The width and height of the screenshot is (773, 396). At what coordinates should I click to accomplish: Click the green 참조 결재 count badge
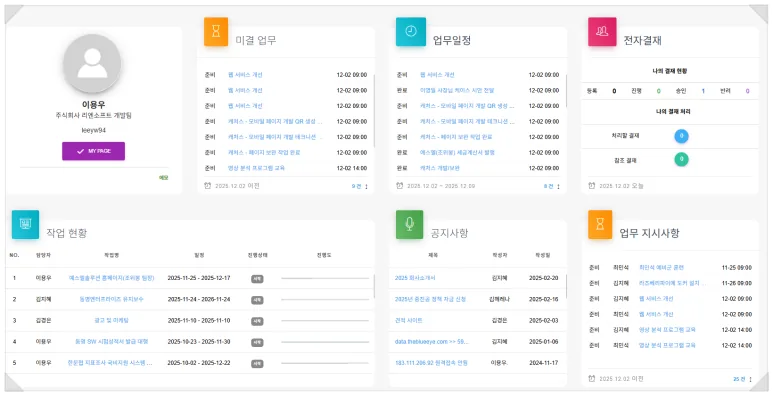pos(681,159)
